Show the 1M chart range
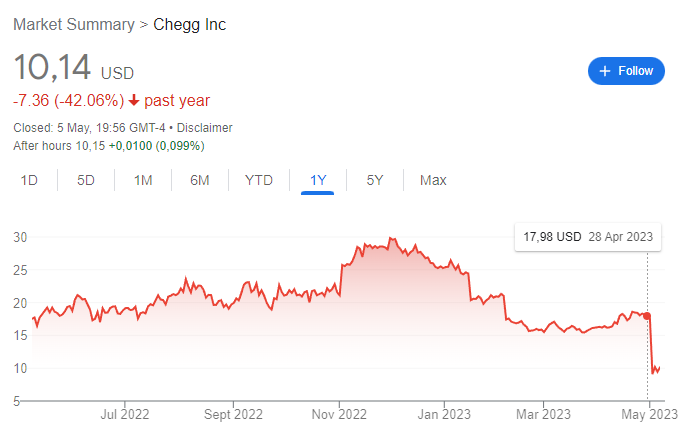 tap(143, 180)
